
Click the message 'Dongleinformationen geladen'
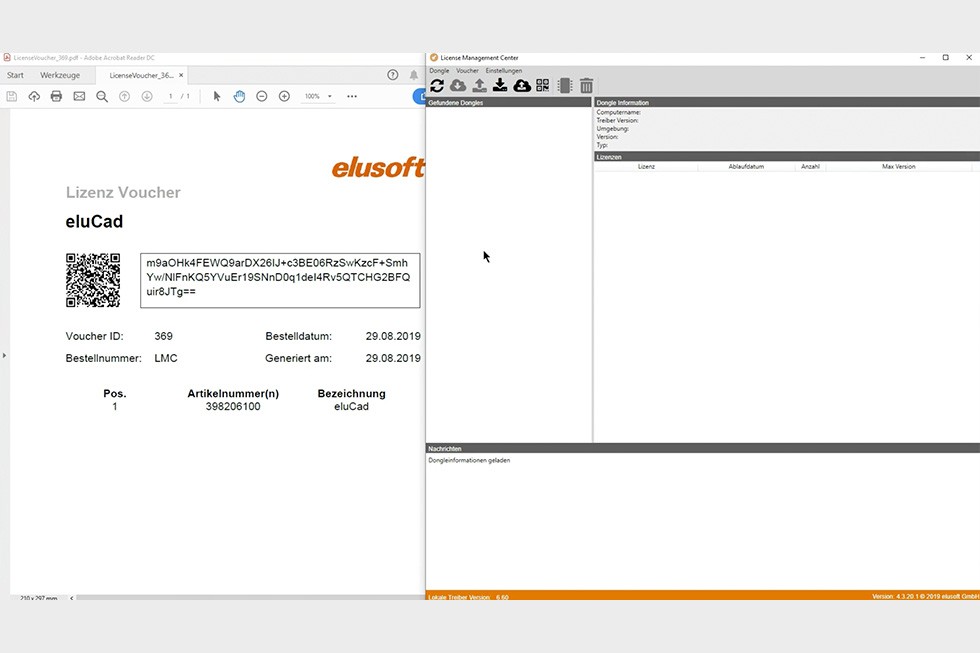[469, 461]
